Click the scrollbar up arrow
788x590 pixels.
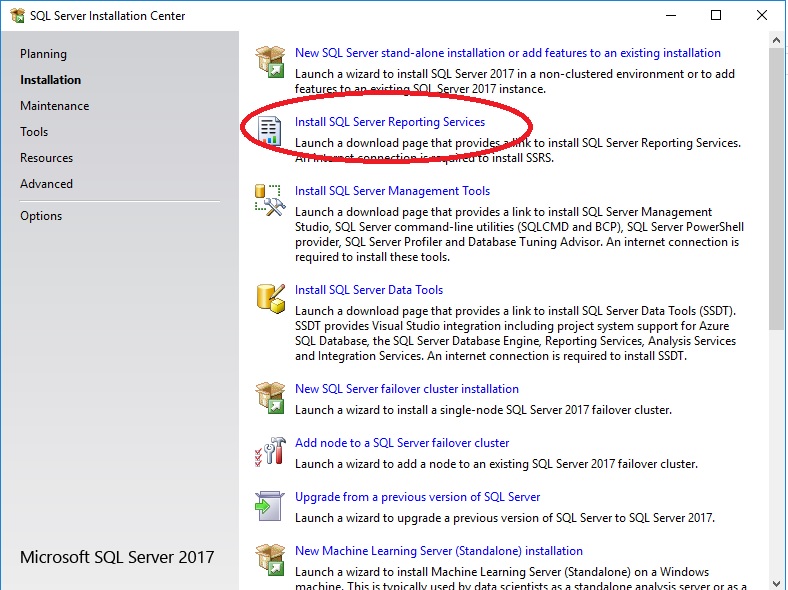[776, 40]
